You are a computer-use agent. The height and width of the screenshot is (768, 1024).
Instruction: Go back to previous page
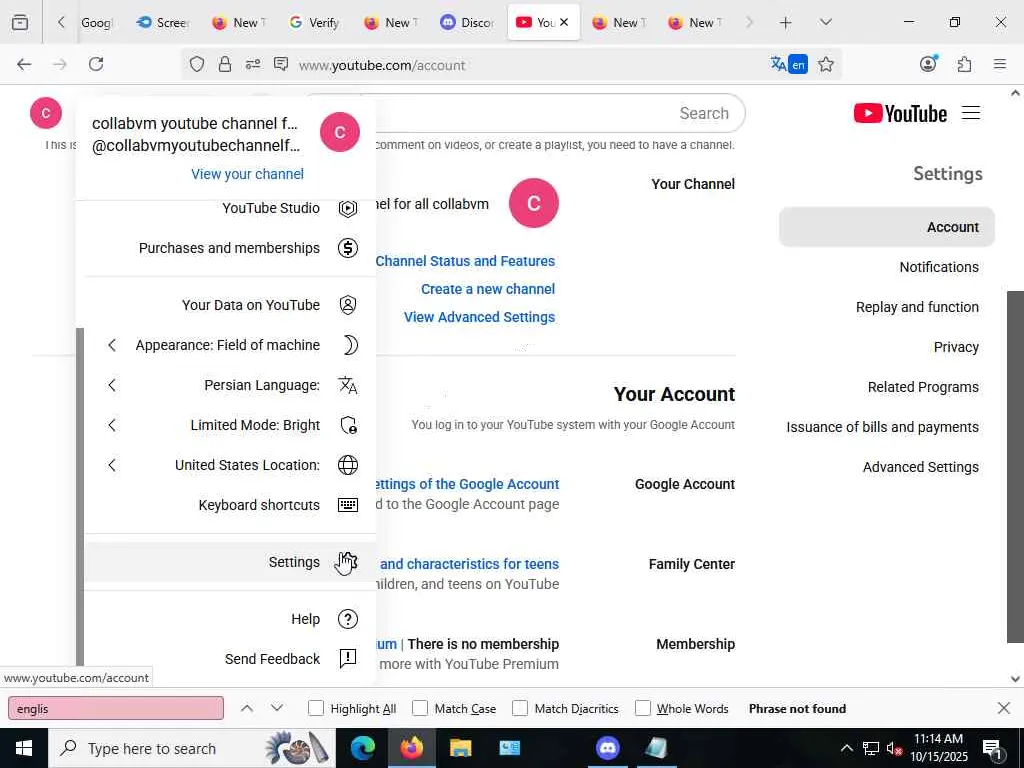click(x=24, y=64)
